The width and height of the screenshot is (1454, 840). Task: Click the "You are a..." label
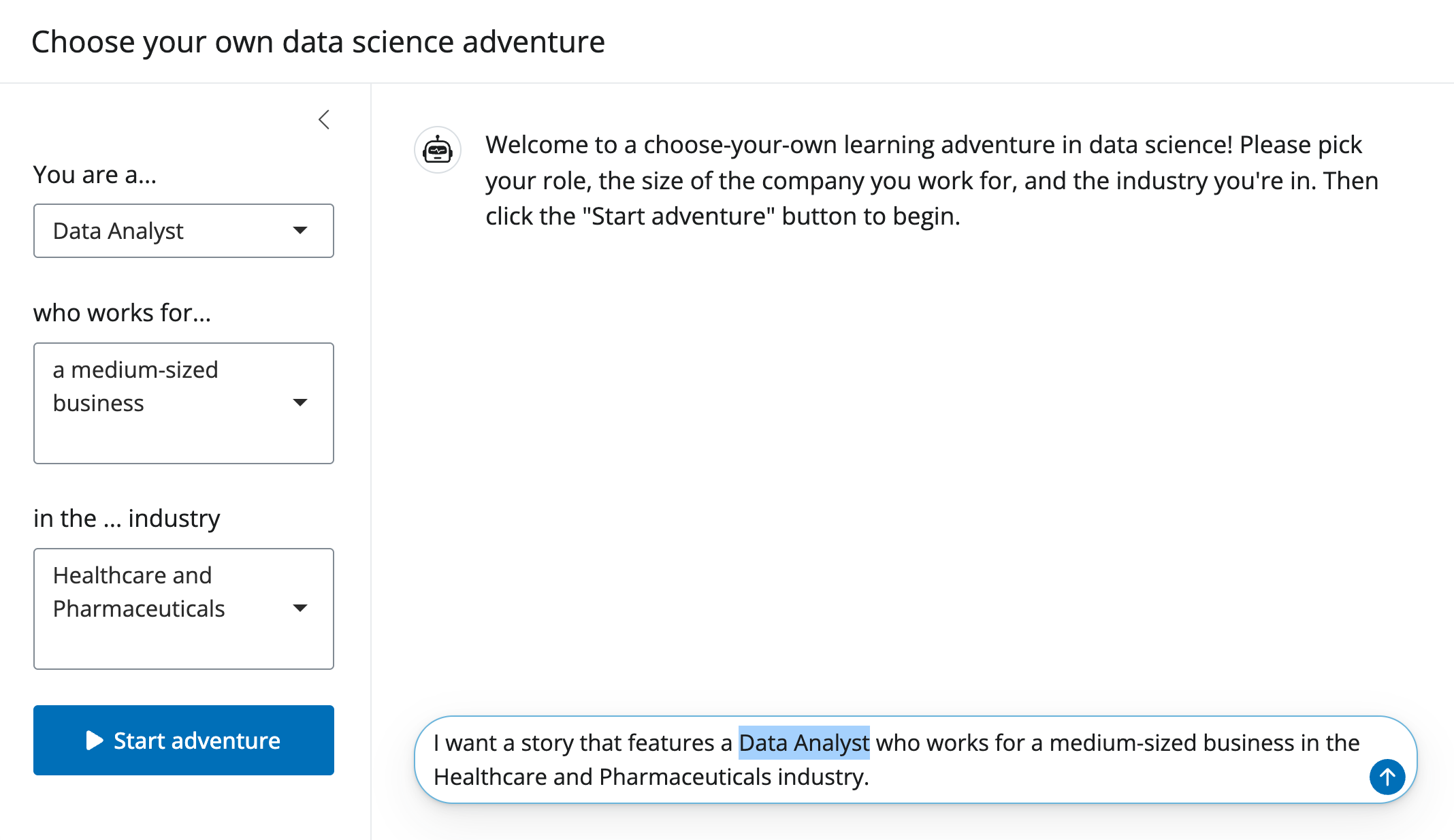click(95, 175)
